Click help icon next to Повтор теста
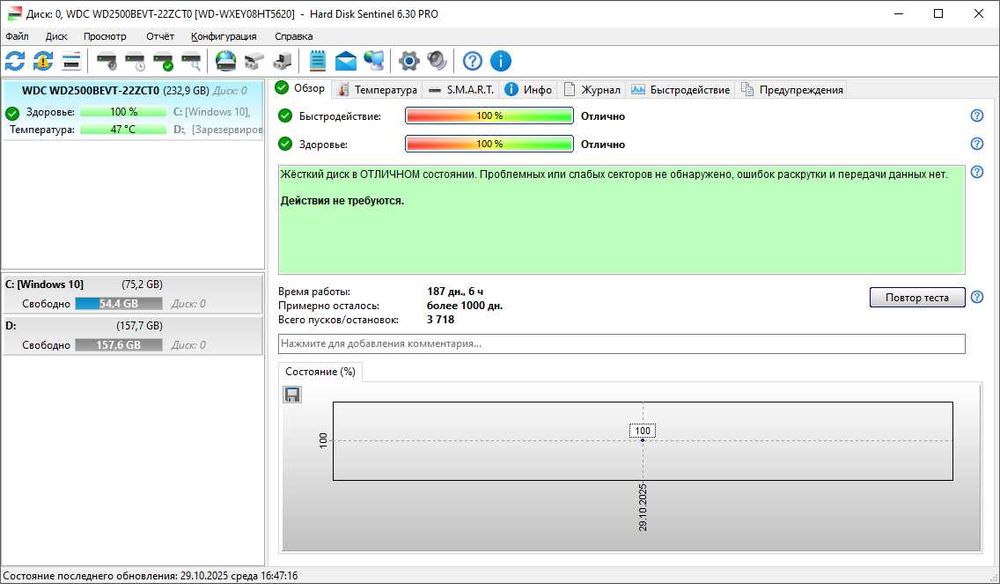The width and height of the screenshot is (1000, 584). tap(976, 297)
